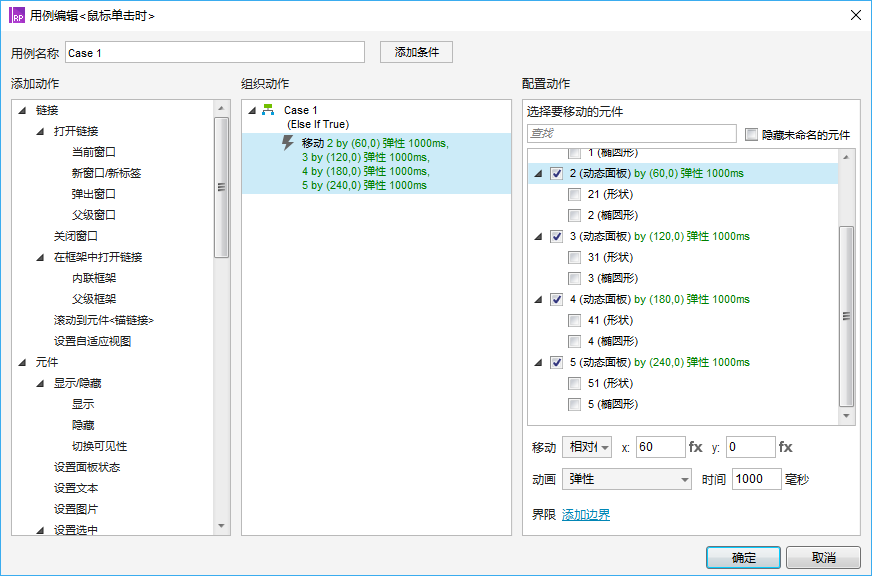Image resolution: width=872 pixels, height=576 pixels.
Task: Confirm with the 确定 button
Action: [743, 558]
